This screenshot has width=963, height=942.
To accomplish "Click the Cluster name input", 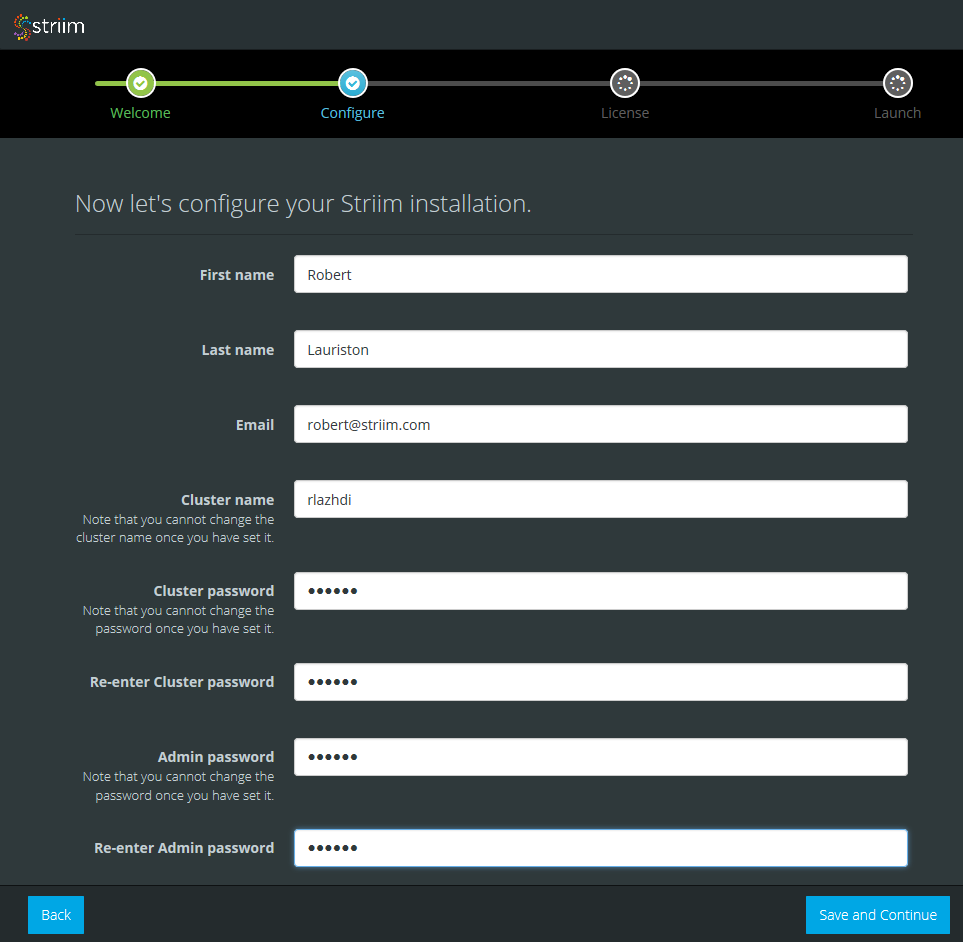I will click(601, 499).
